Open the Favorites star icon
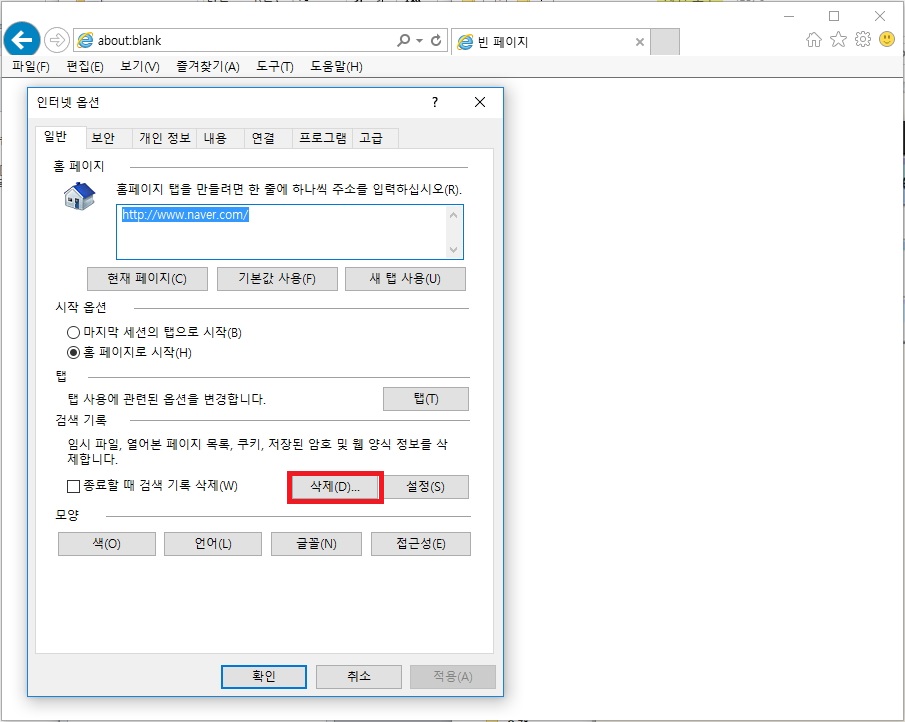The image size is (905, 722). pyautogui.click(x=838, y=40)
